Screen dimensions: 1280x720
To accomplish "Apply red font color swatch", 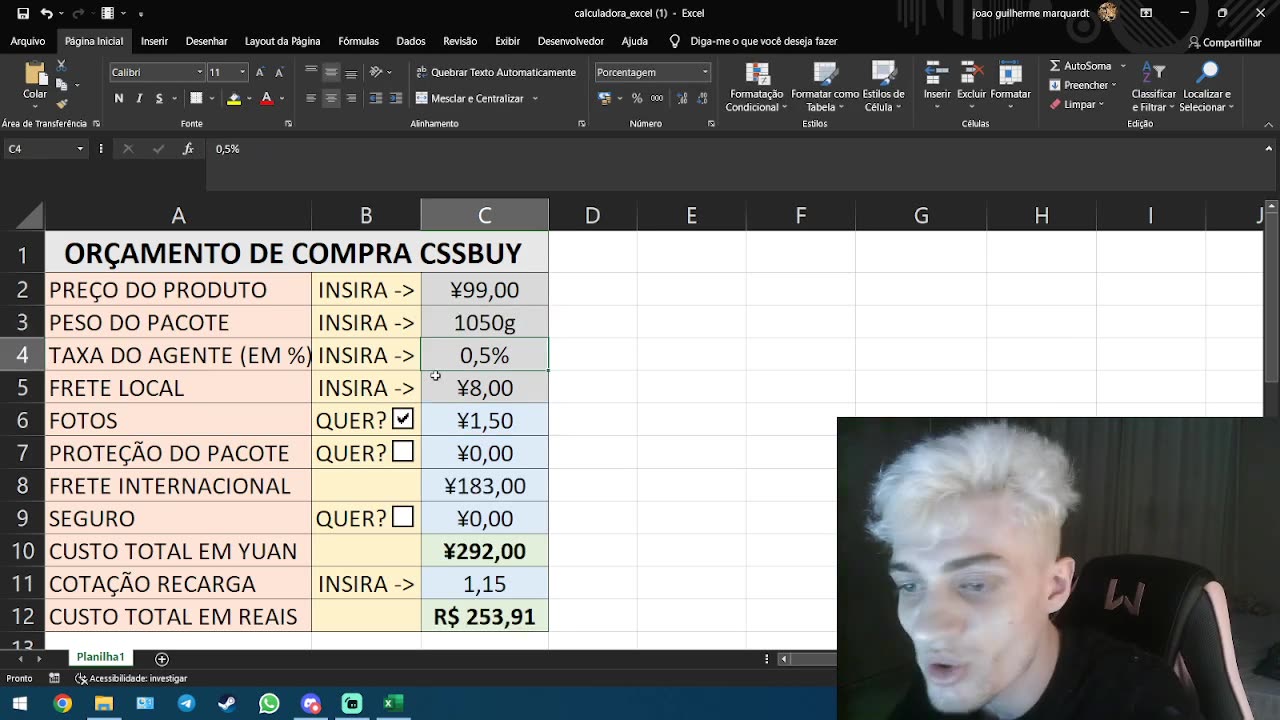I will tap(266, 98).
